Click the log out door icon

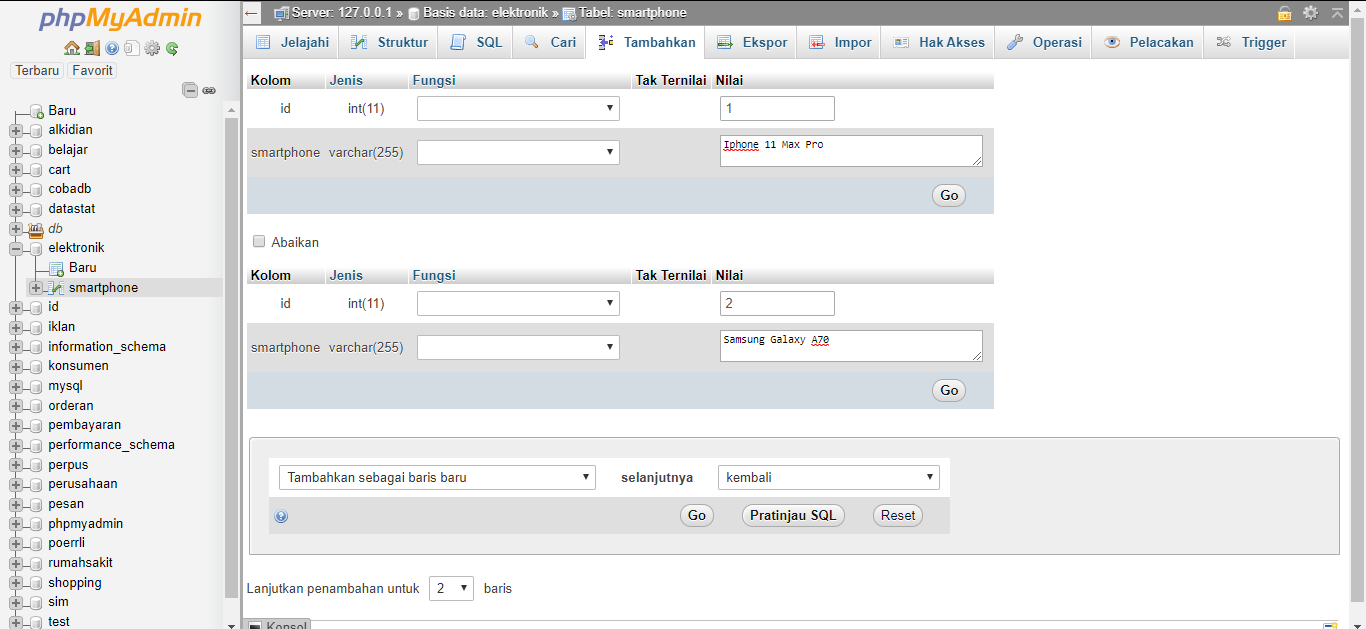pos(92,48)
